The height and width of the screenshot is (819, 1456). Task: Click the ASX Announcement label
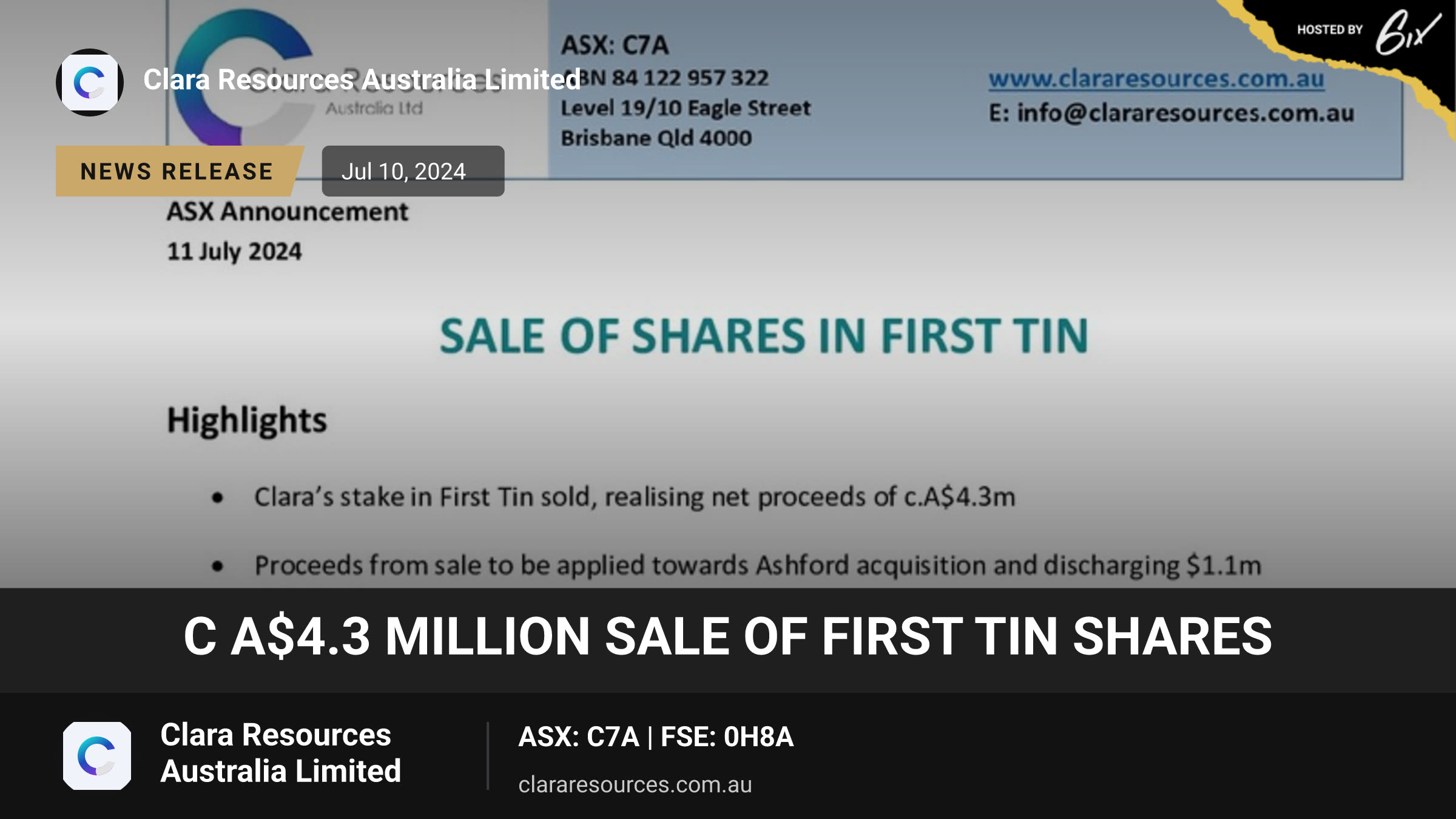[x=288, y=212]
